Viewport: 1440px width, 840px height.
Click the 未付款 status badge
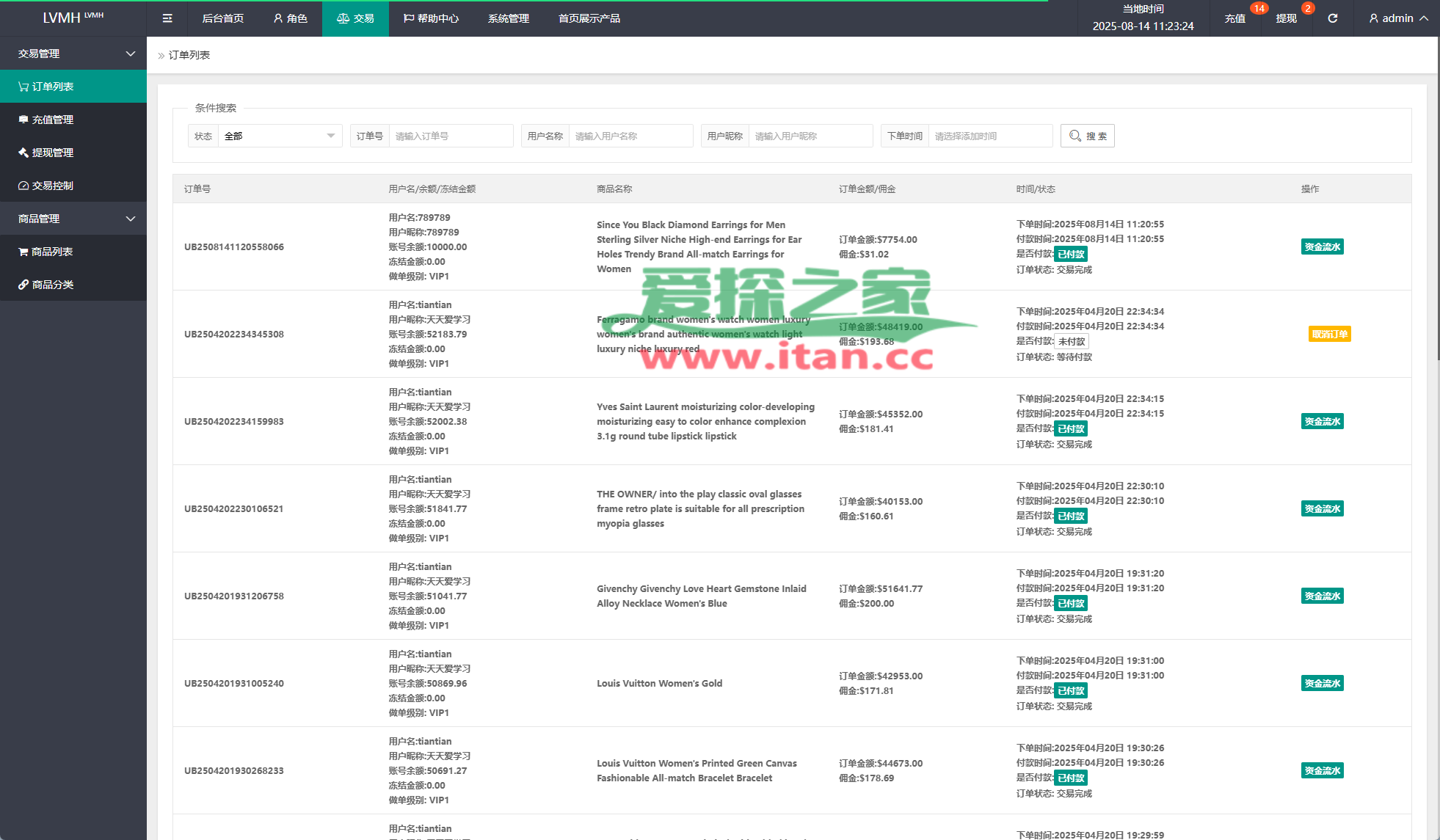coord(1072,341)
